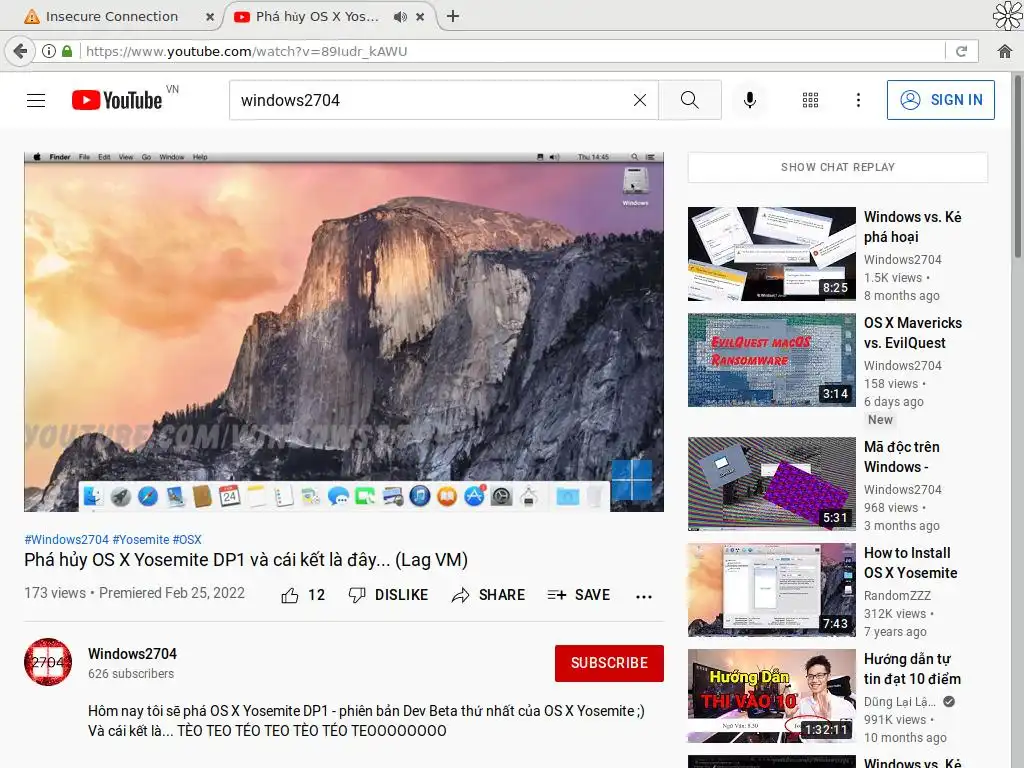The height and width of the screenshot is (768, 1024).
Task: Go back with the browser back arrow
Action: [20, 51]
